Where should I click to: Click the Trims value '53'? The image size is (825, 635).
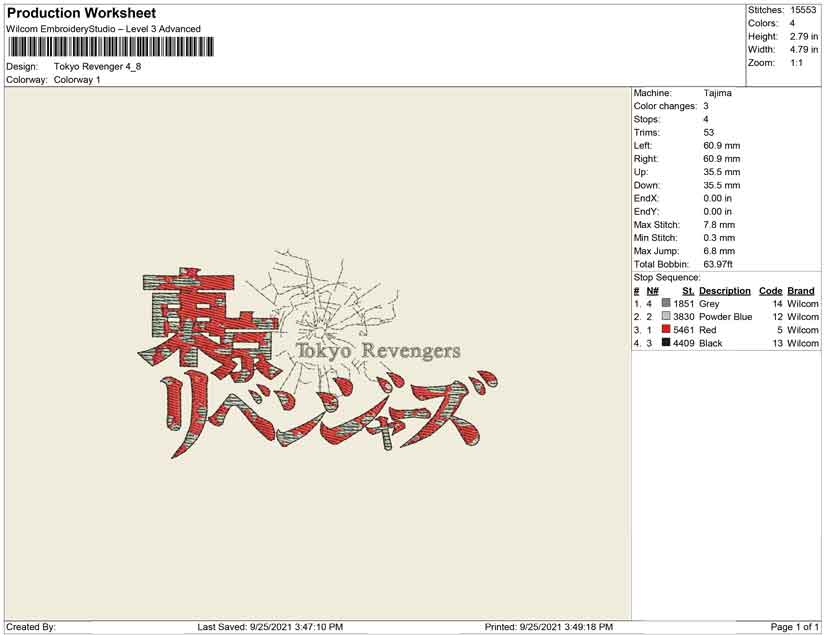(x=709, y=133)
